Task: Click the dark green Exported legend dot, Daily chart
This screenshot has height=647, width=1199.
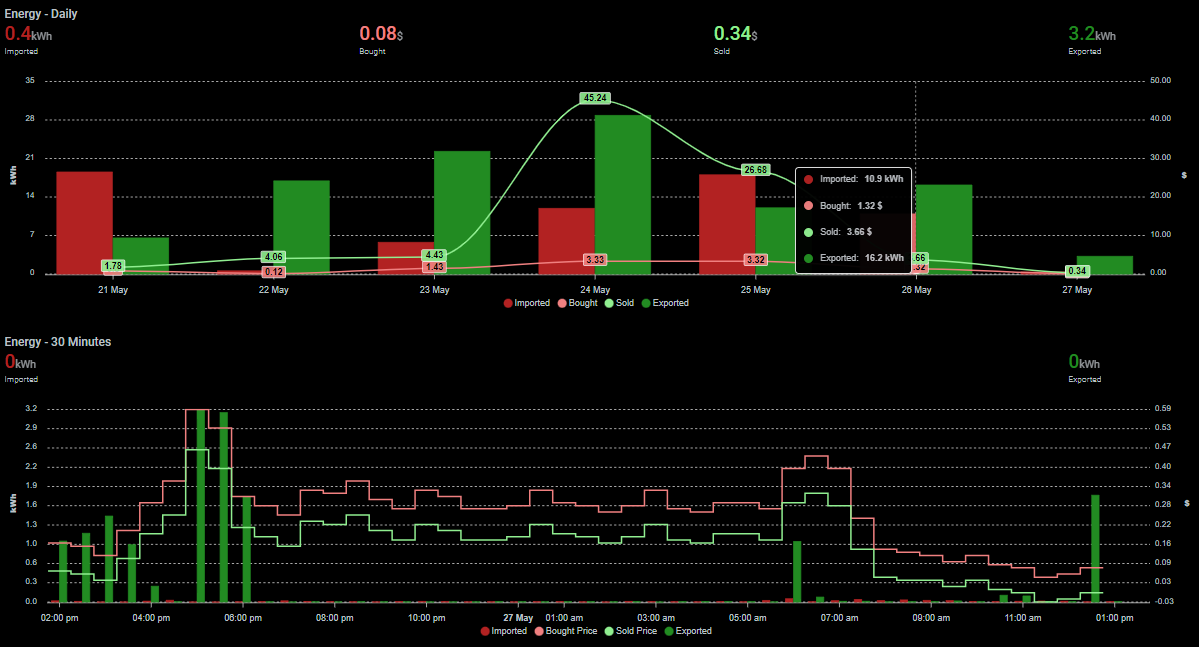Action: [x=645, y=302]
